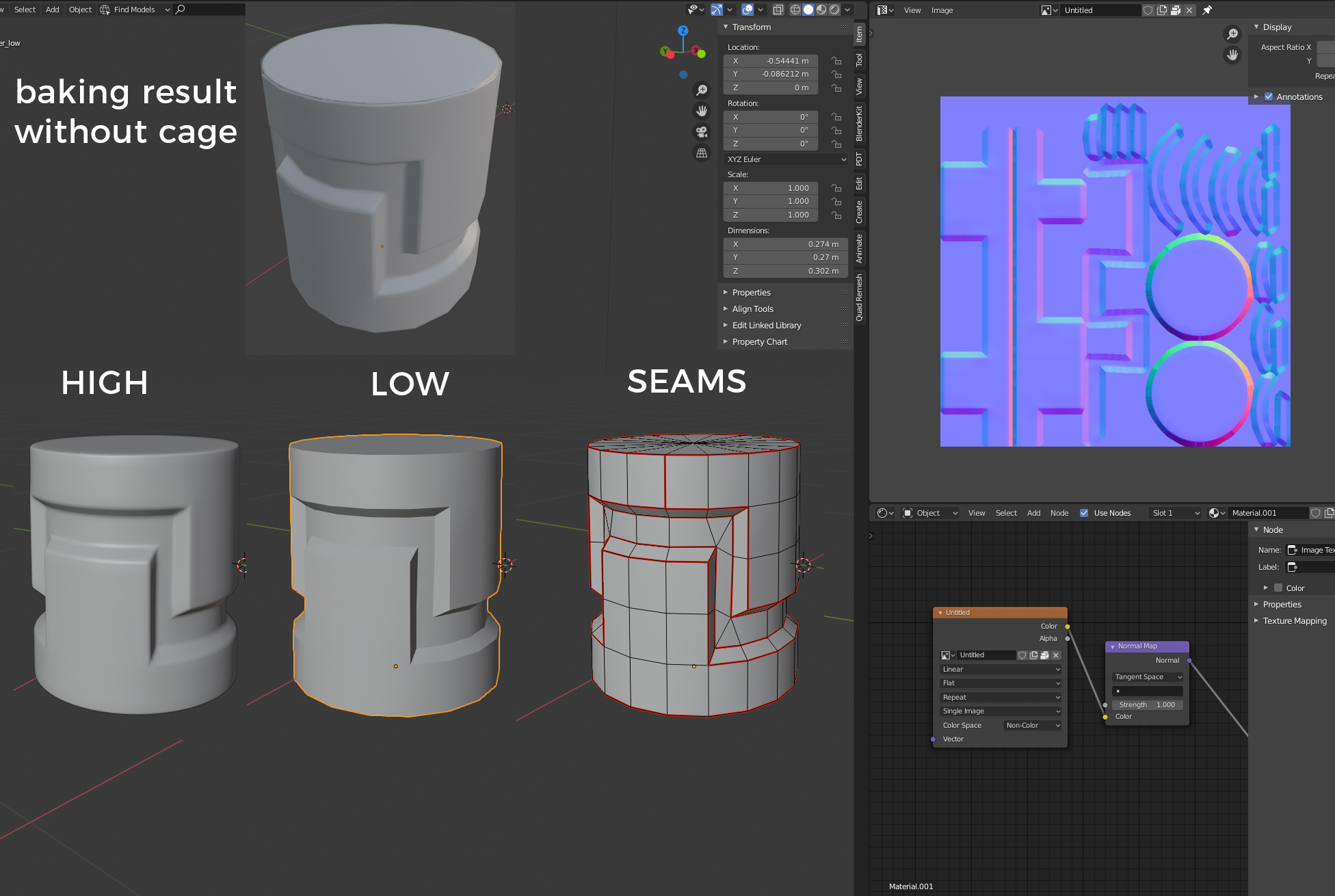Image resolution: width=1335 pixels, height=896 pixels.
Task: Click image browse icon in Untitled node
Action: click(948, 655)
